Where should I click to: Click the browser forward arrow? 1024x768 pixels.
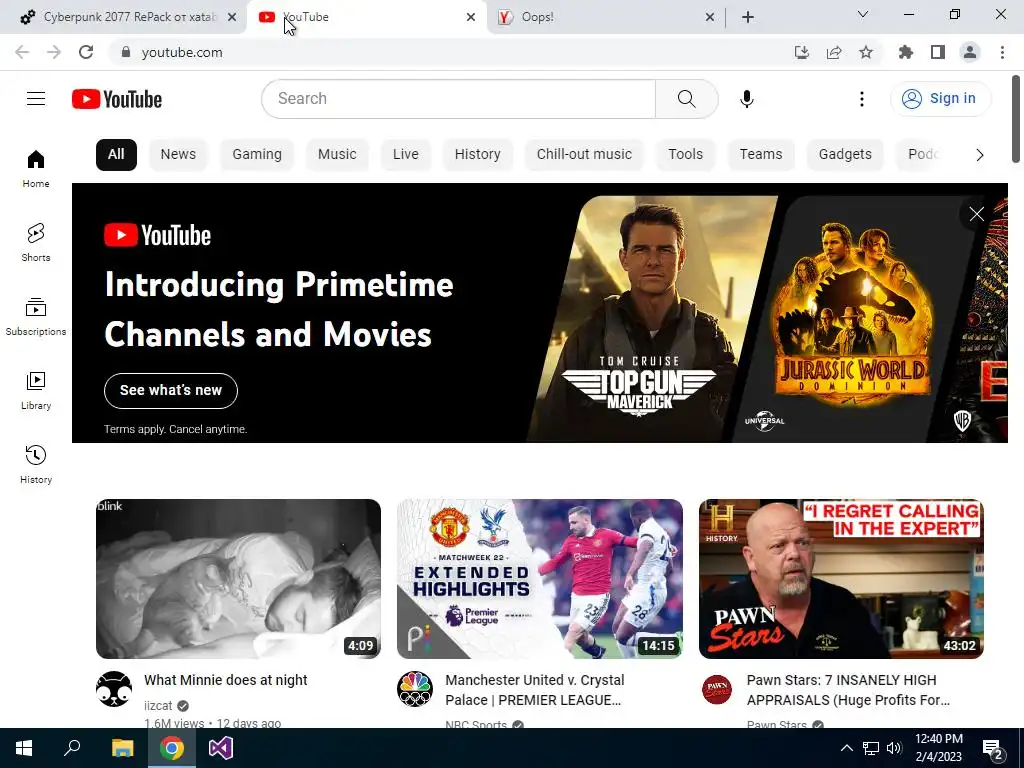tap(54, 52)
